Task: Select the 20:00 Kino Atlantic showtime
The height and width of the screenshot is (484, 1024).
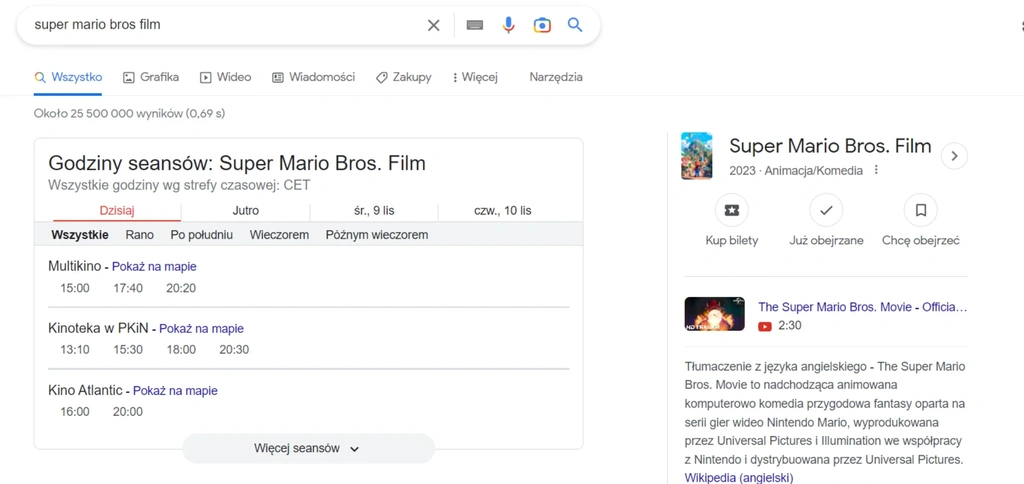Action: click(127, 411)
